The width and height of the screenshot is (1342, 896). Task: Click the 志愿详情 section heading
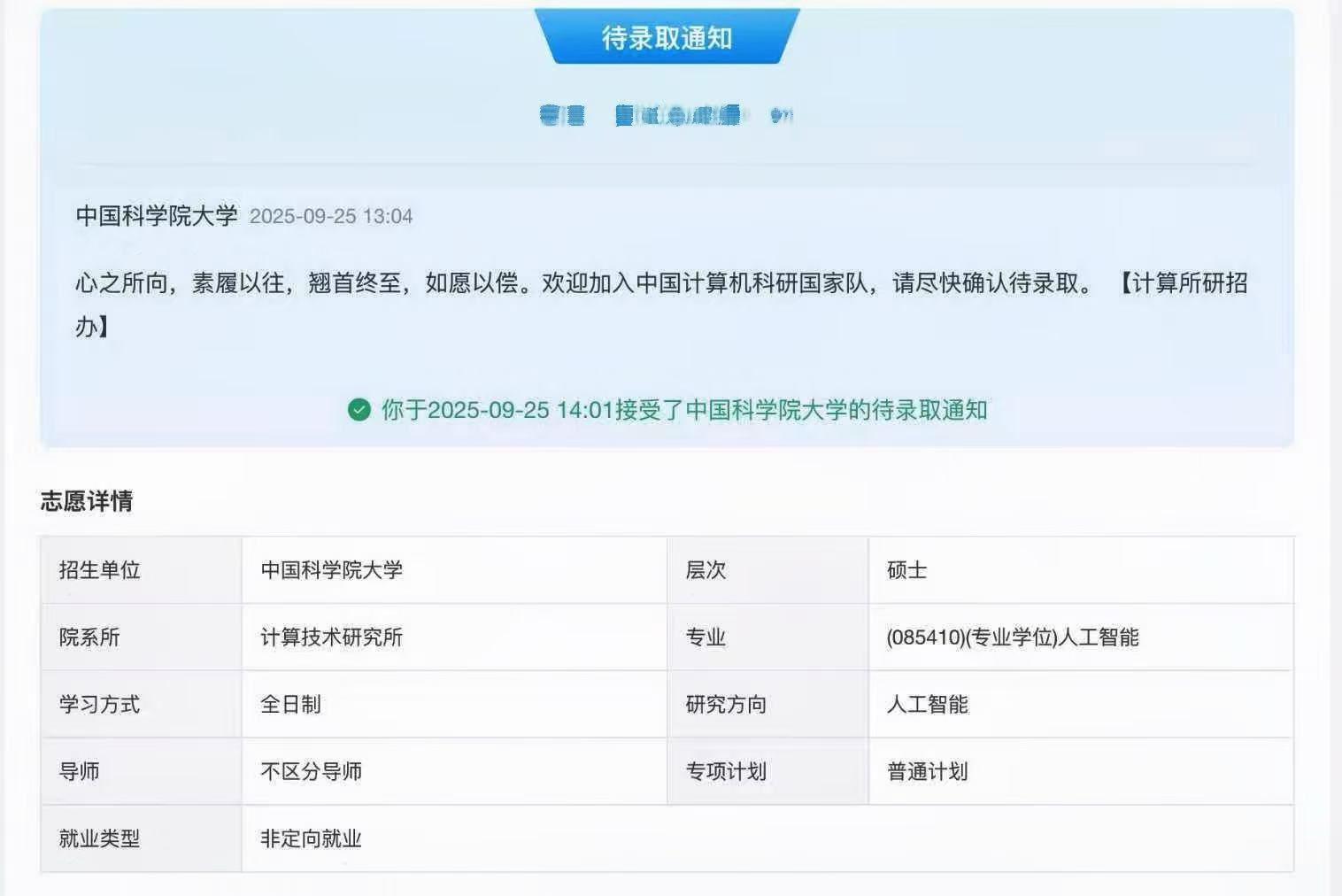click(87, 501)
